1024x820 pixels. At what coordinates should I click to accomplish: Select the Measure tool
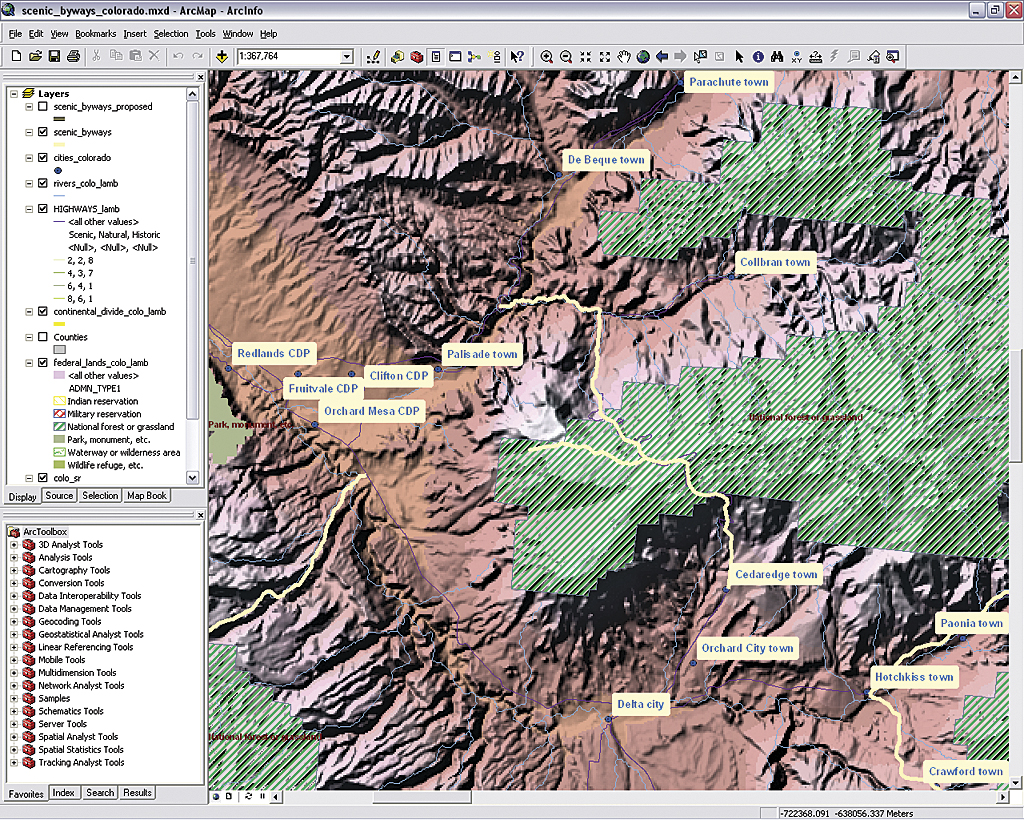click(816, 57)
